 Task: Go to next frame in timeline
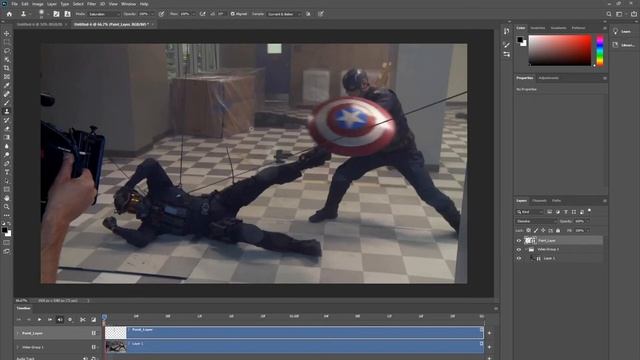(50, 320)
